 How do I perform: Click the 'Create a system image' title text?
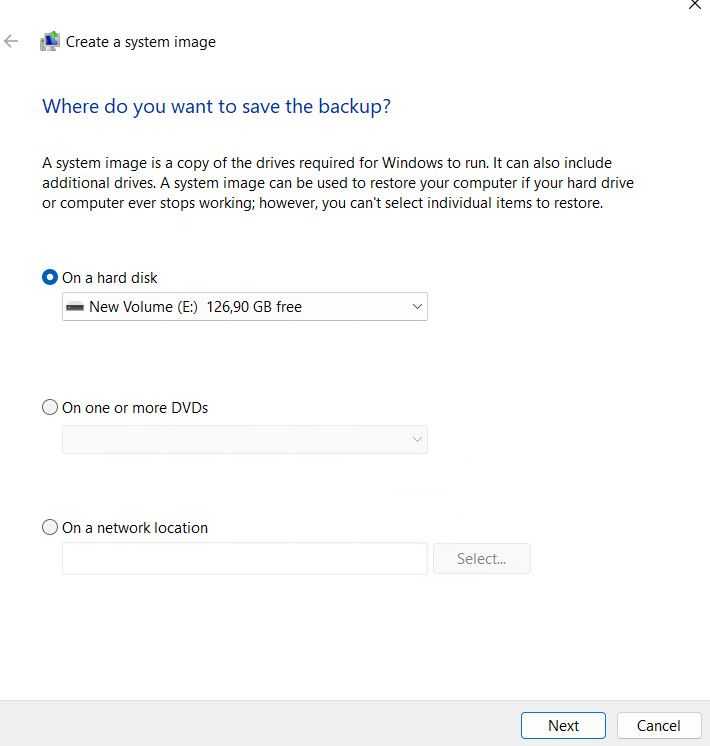click(141, 42)
